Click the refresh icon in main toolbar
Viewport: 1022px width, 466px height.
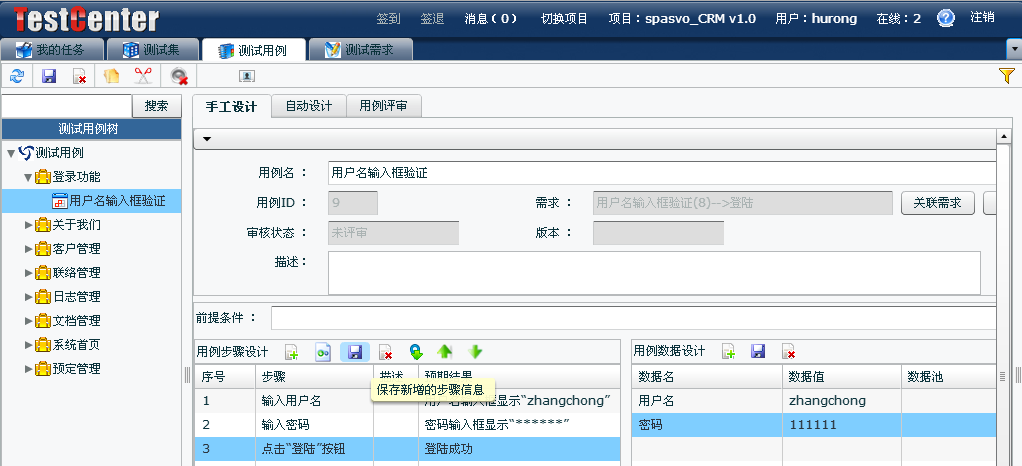click(16, 76)
